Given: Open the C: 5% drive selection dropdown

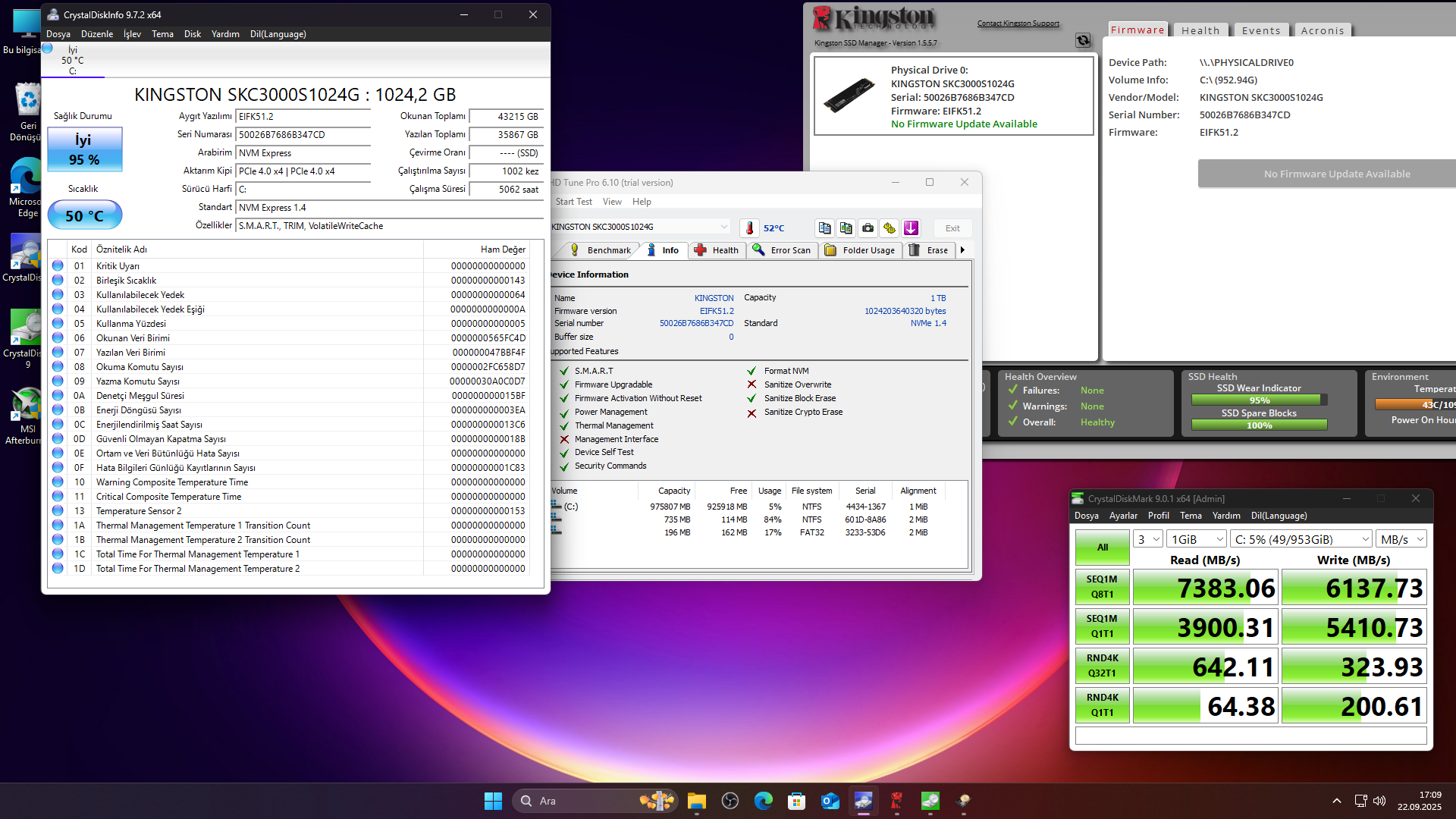Looking at the screenshot, I should pyautogui.click(x=1301, y=539).
